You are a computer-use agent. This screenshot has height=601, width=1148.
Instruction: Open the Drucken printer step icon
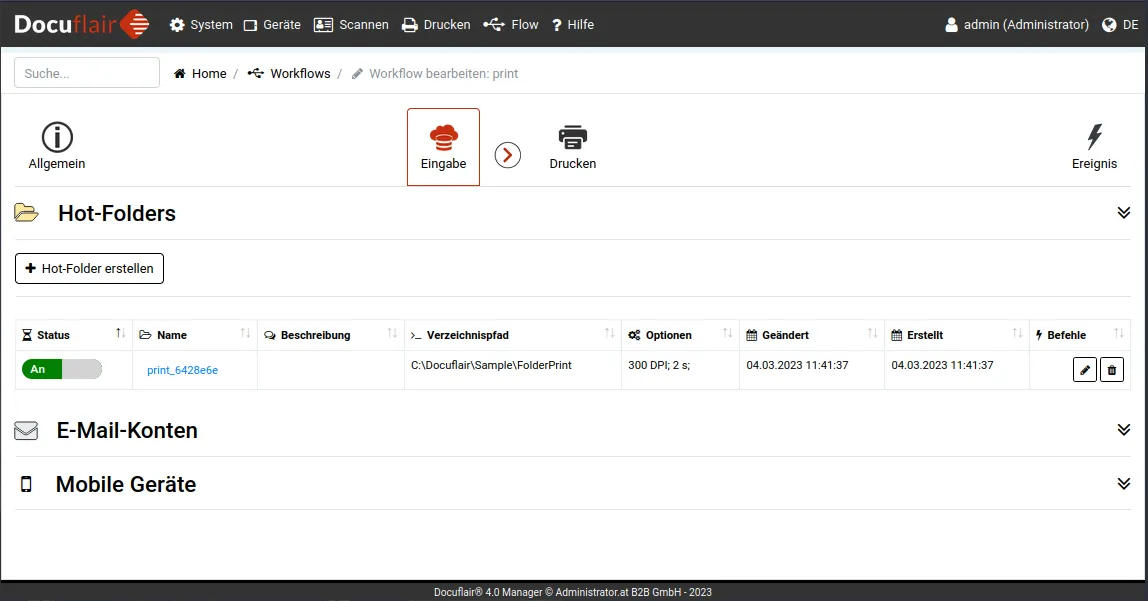[x=573, y=137]
